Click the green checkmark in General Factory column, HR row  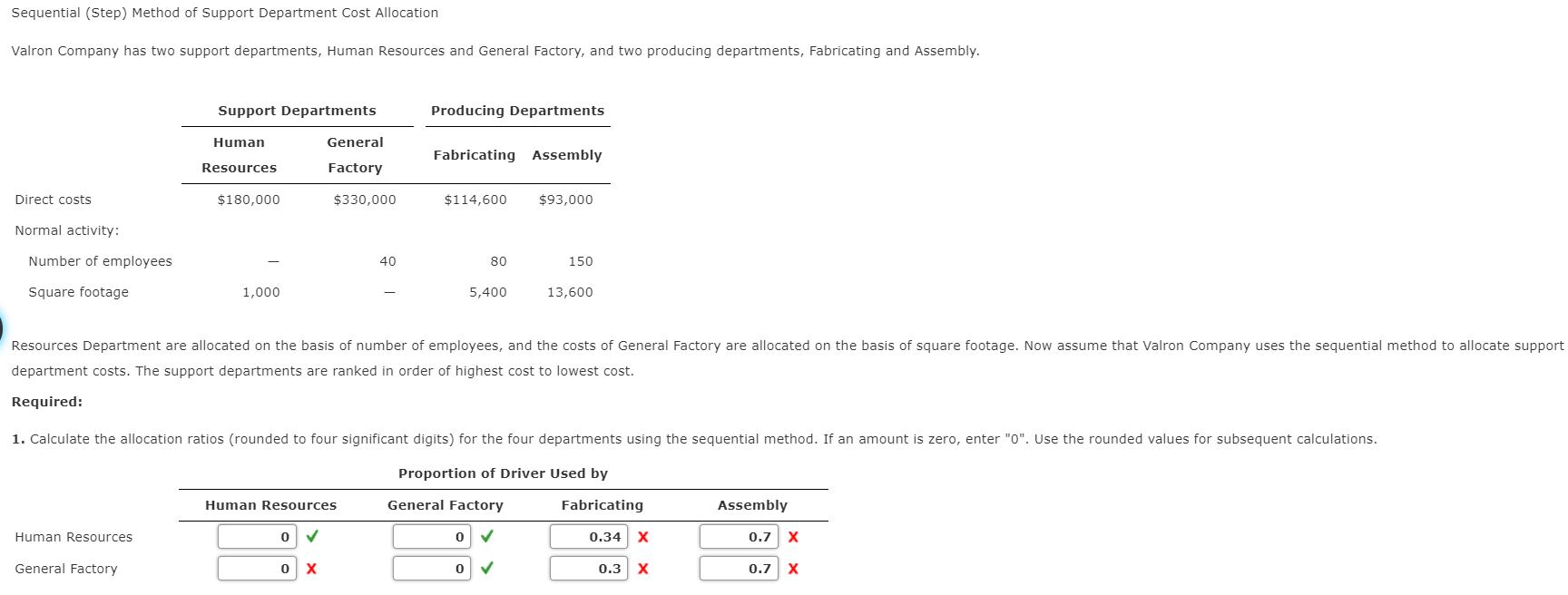488,536
